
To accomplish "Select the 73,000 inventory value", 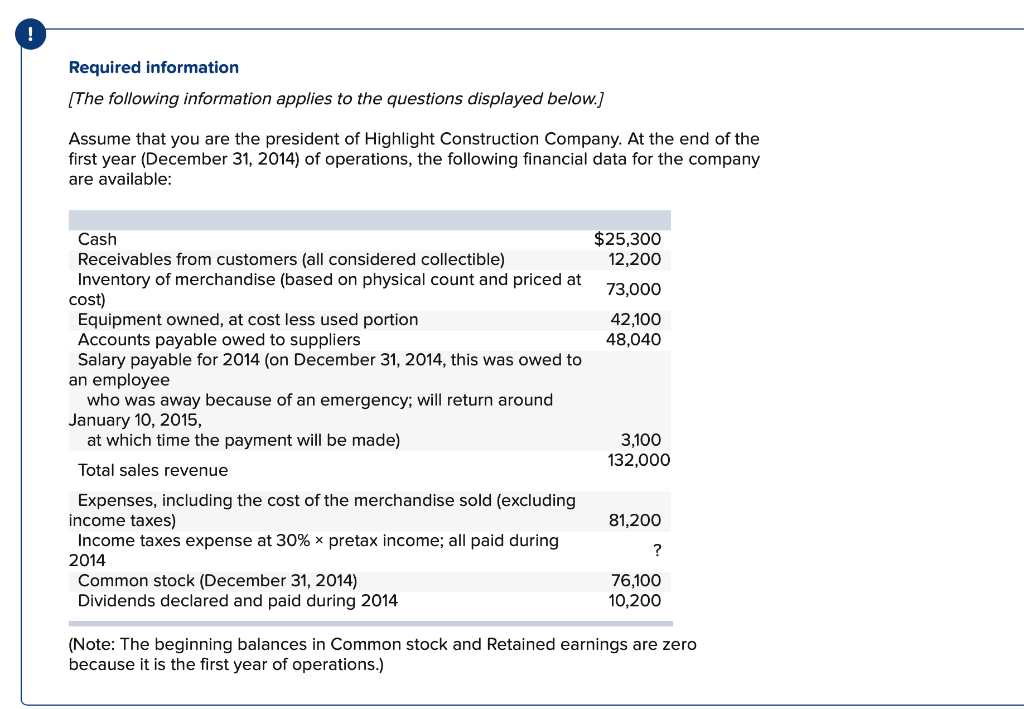I will pyautogui.click(x=633, y=289).
